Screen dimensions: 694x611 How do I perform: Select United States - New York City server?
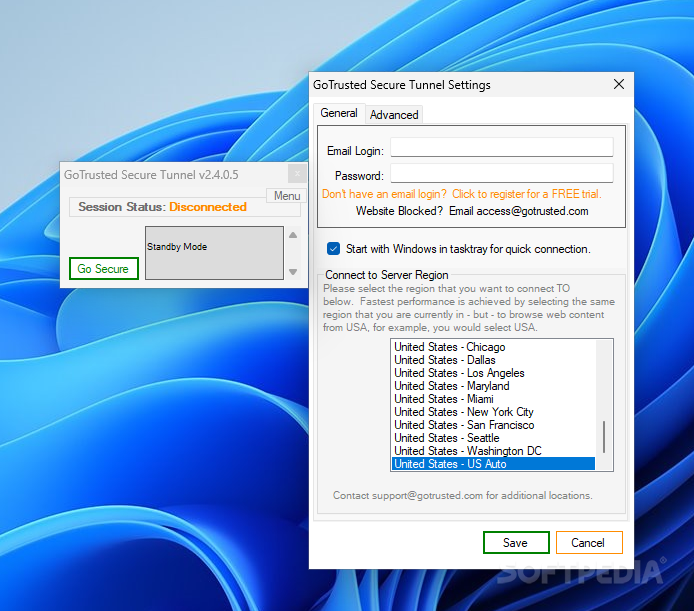(494, 412)
